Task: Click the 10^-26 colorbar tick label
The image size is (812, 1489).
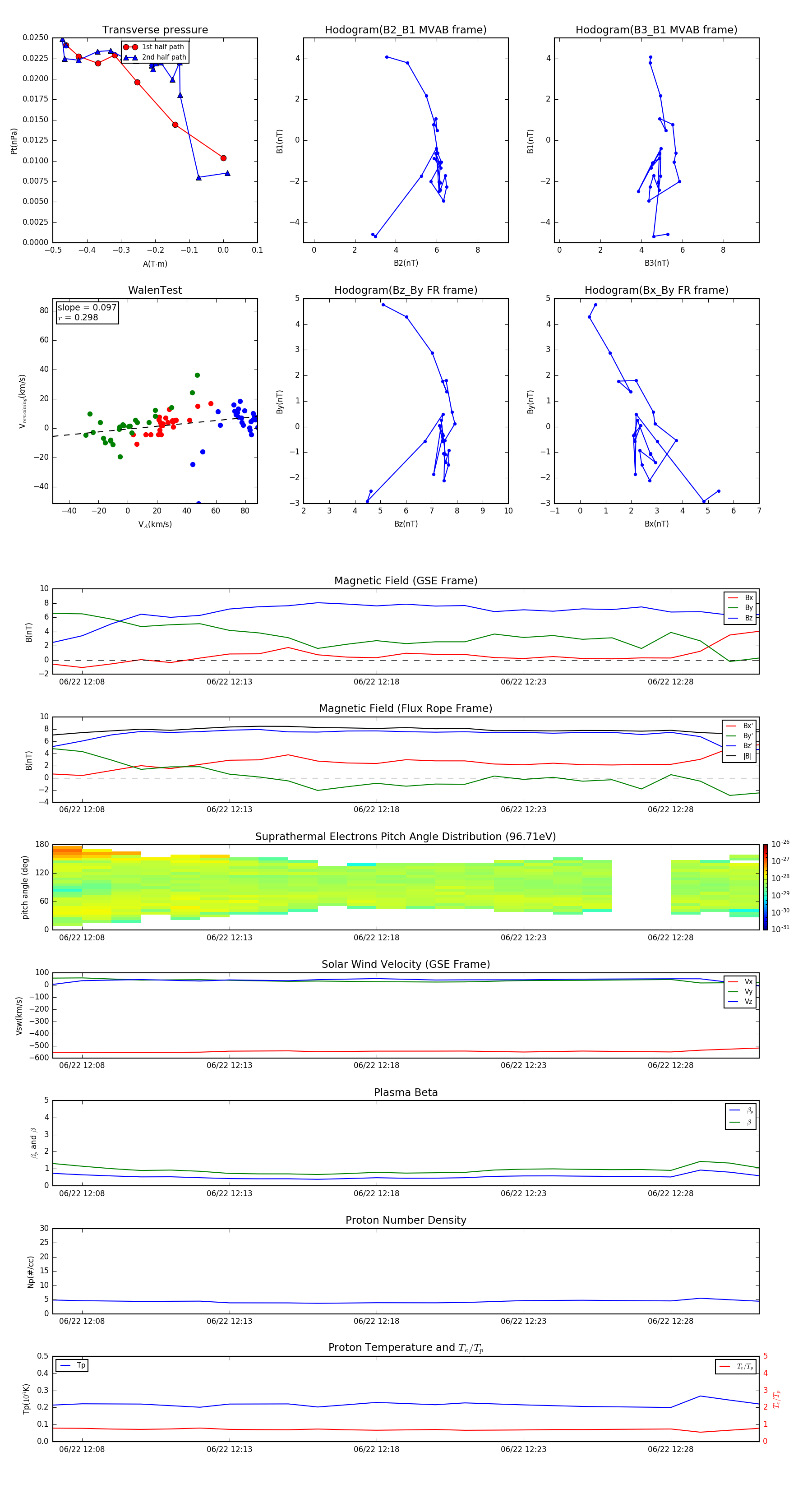Action: pos(780,844)
